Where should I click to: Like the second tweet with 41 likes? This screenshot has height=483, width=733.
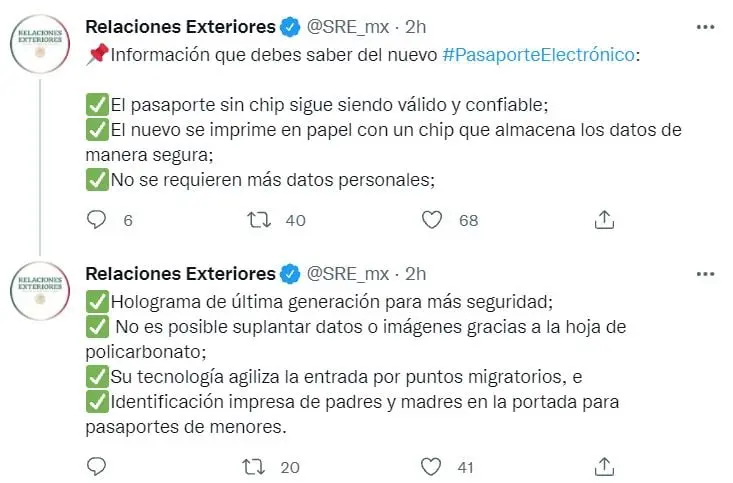coord(431,467)
